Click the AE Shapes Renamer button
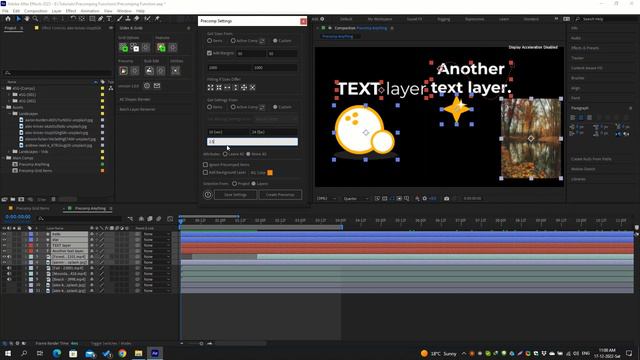This screenshot has height=360, width=640. [x=135, y=99]
